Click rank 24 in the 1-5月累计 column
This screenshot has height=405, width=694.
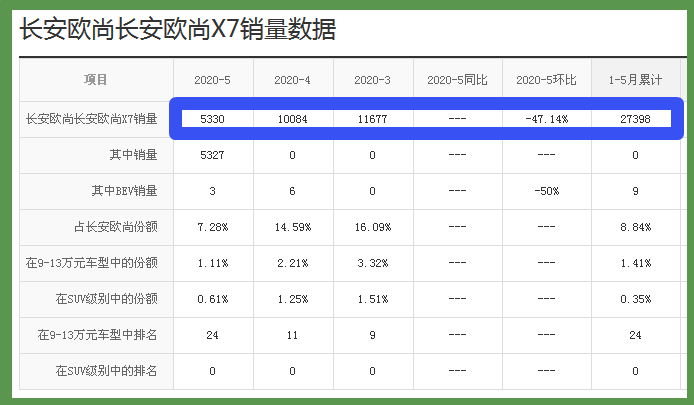[635, 335]
